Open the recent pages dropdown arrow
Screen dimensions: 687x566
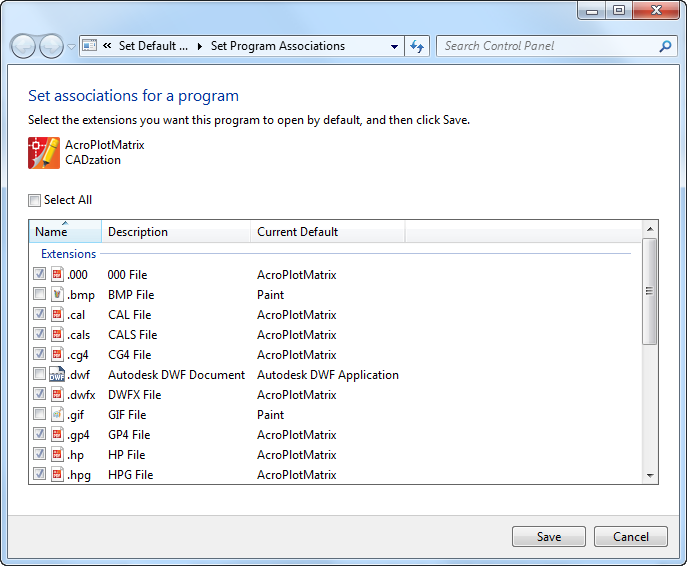pyautogui.click(x=71, y=46)
